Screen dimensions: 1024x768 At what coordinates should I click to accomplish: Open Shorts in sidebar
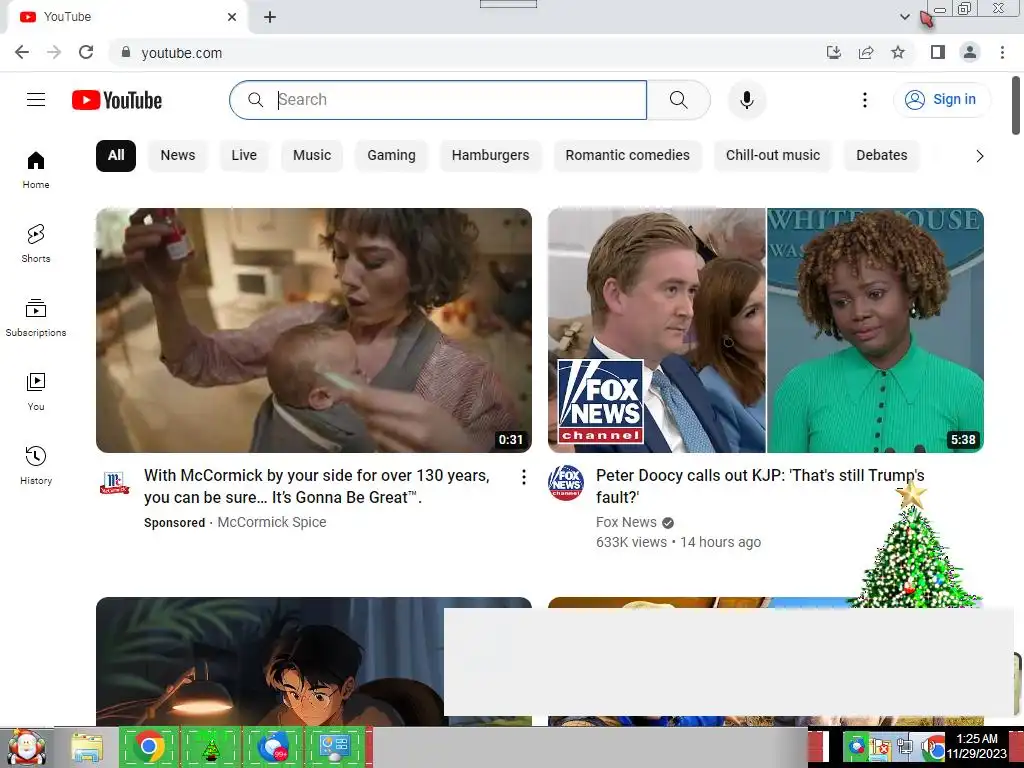coord(36,244)
